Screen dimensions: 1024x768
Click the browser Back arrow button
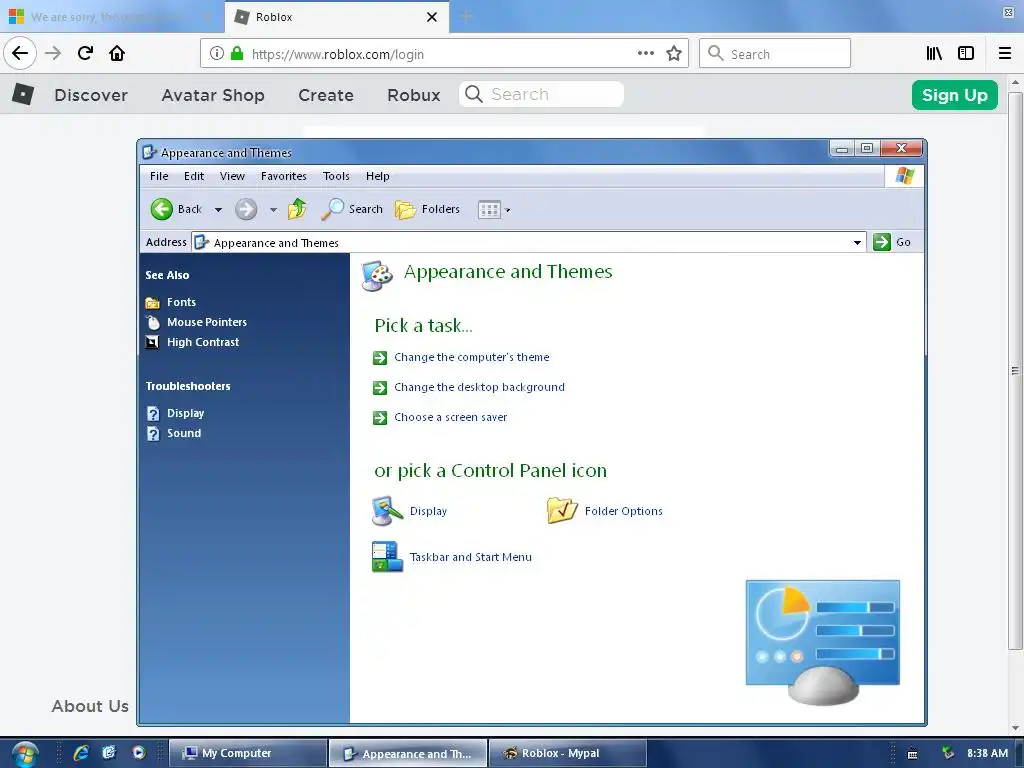tap(20, 53)
